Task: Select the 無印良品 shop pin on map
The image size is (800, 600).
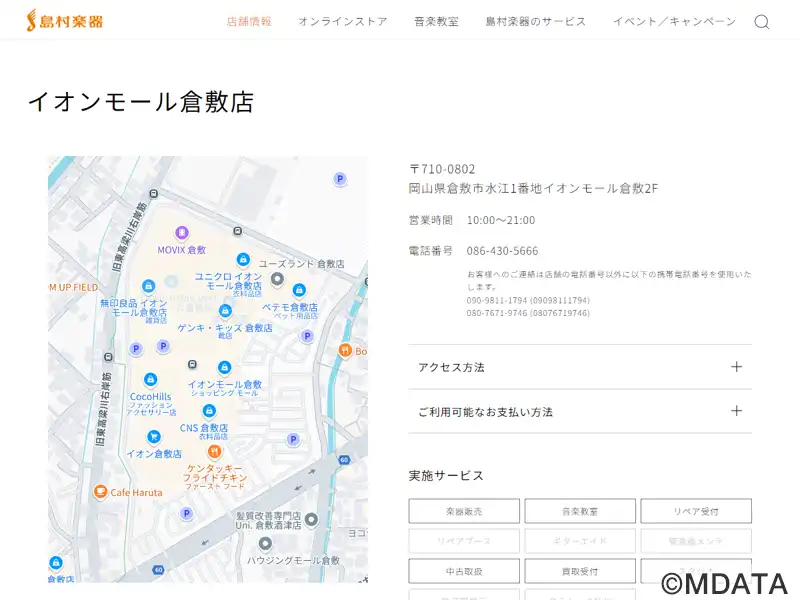Action: tap(148, 286)
